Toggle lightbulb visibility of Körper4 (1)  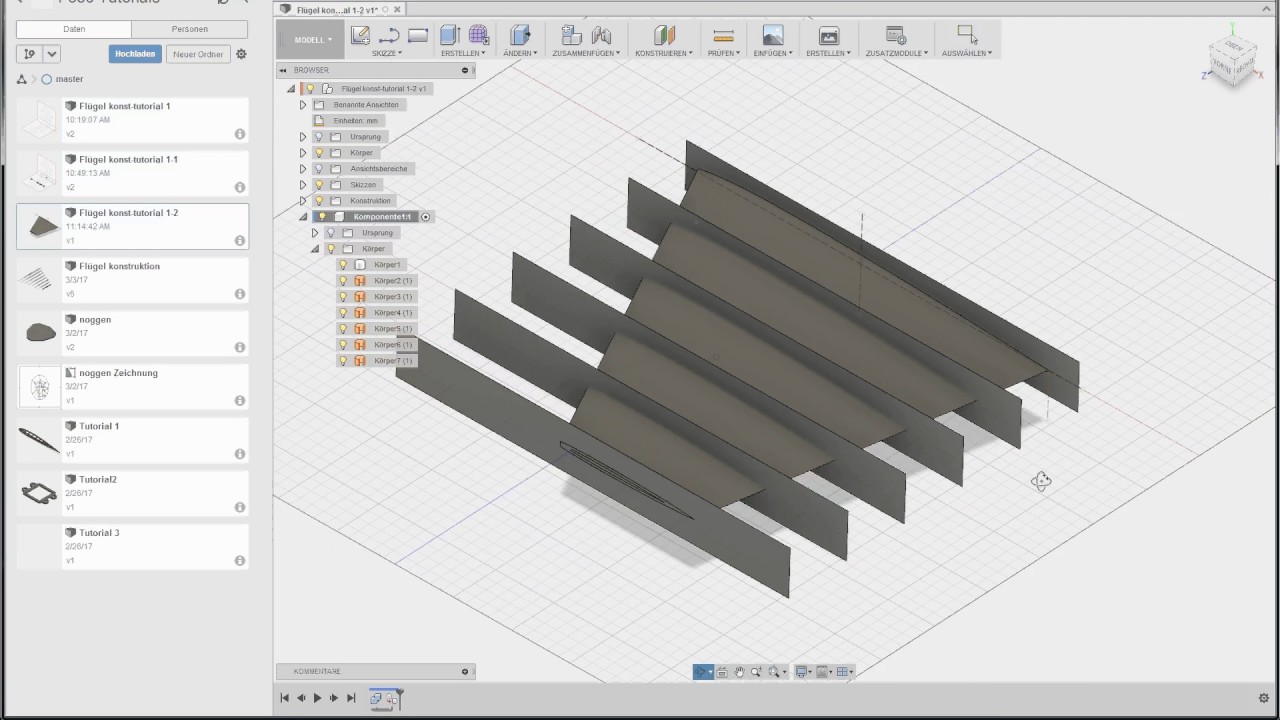(343, 313)
